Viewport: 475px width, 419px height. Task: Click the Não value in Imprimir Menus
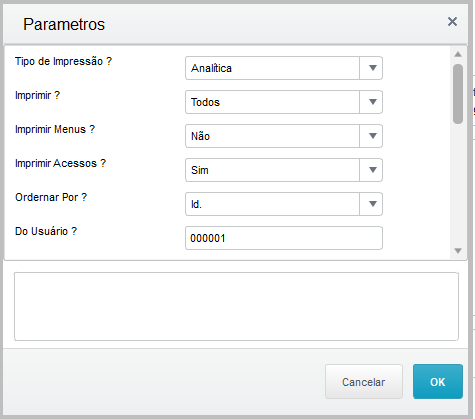(x=200, y=136)
